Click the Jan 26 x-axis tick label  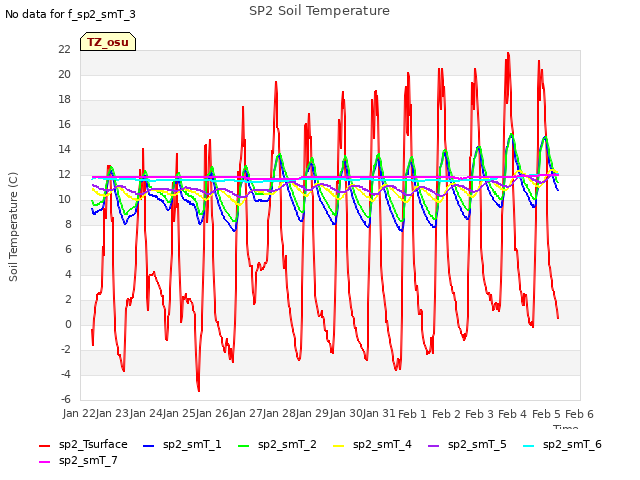[213, 414]
